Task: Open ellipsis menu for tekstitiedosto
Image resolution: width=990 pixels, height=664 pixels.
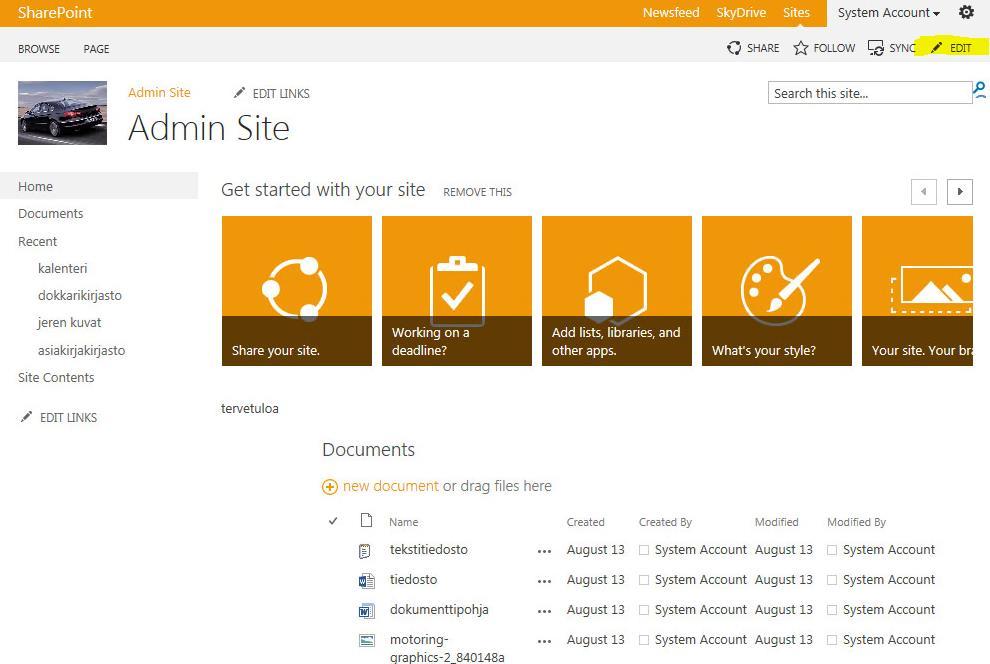Action: pyautogui.click(x=544, y=551)
